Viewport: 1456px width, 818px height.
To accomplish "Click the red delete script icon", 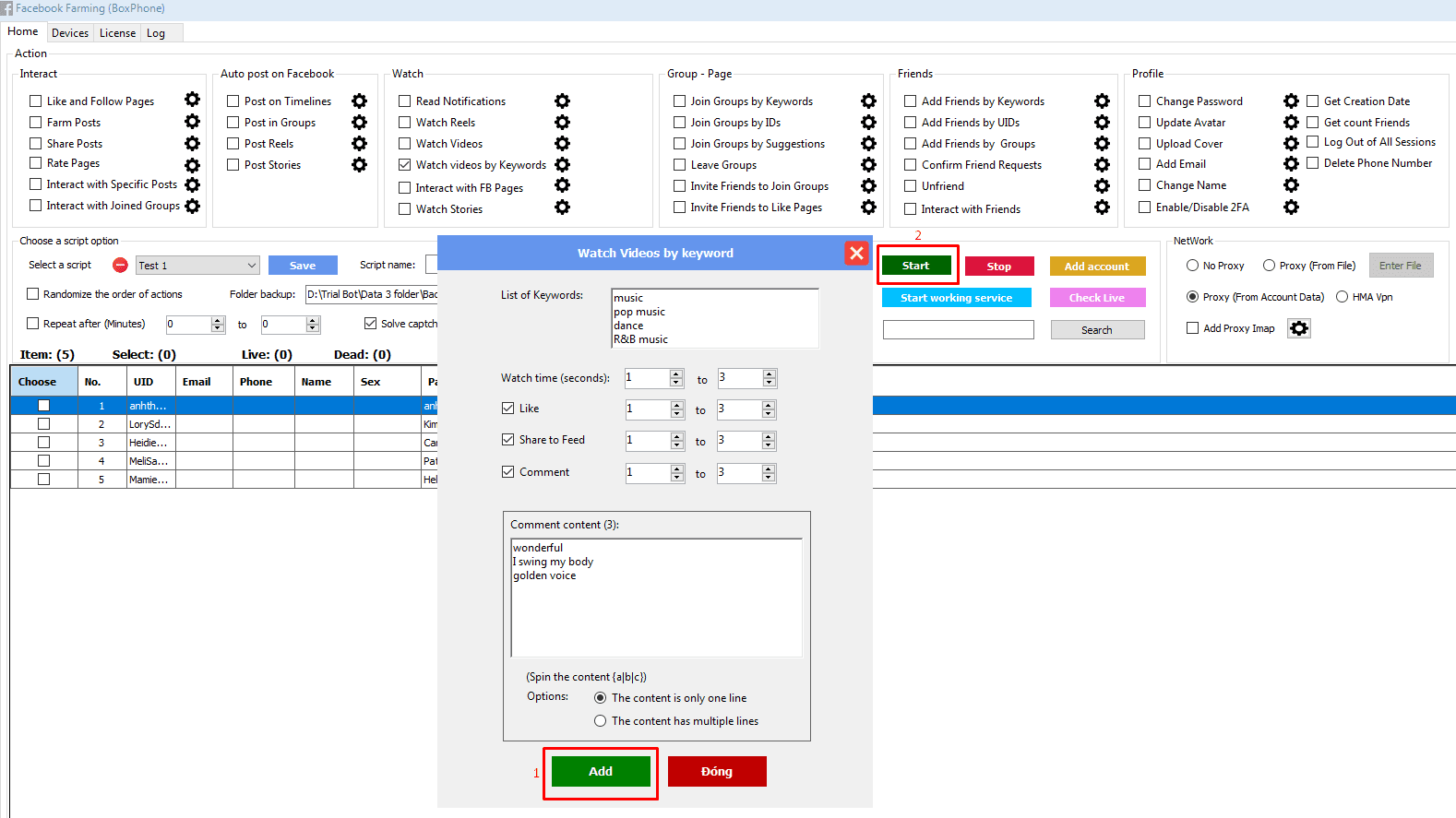I will [x=120, y=265].
